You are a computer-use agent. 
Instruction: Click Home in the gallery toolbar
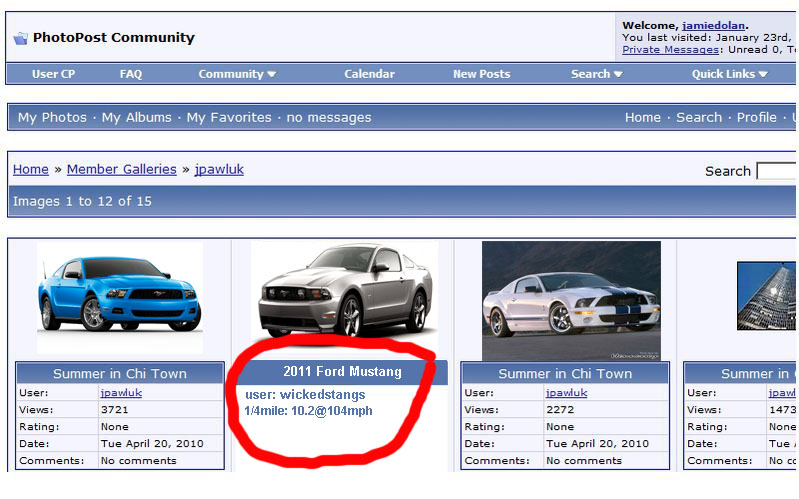643,117
